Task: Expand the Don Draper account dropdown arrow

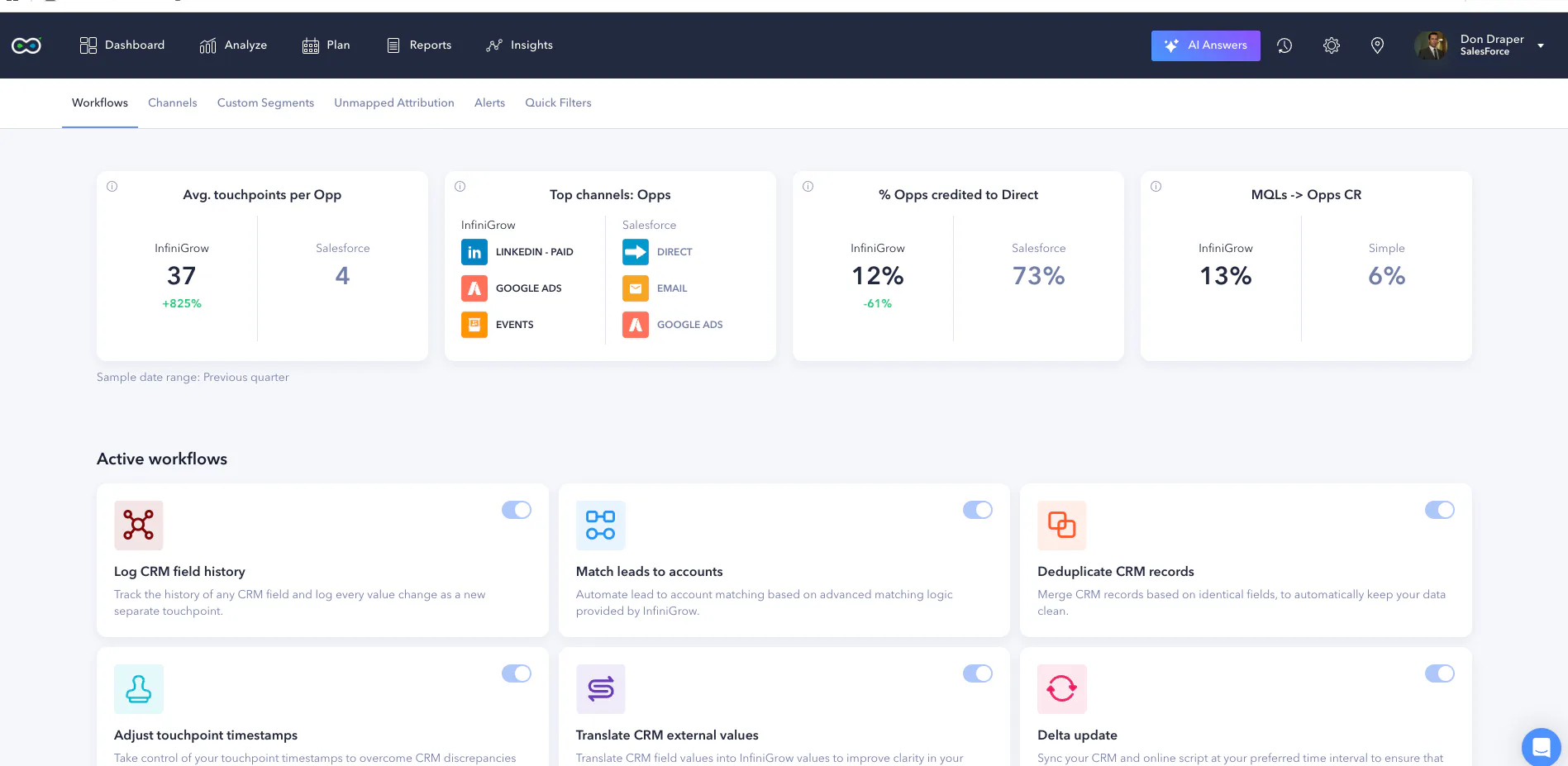Action: pyautogui.click(x=1541, y=46)
